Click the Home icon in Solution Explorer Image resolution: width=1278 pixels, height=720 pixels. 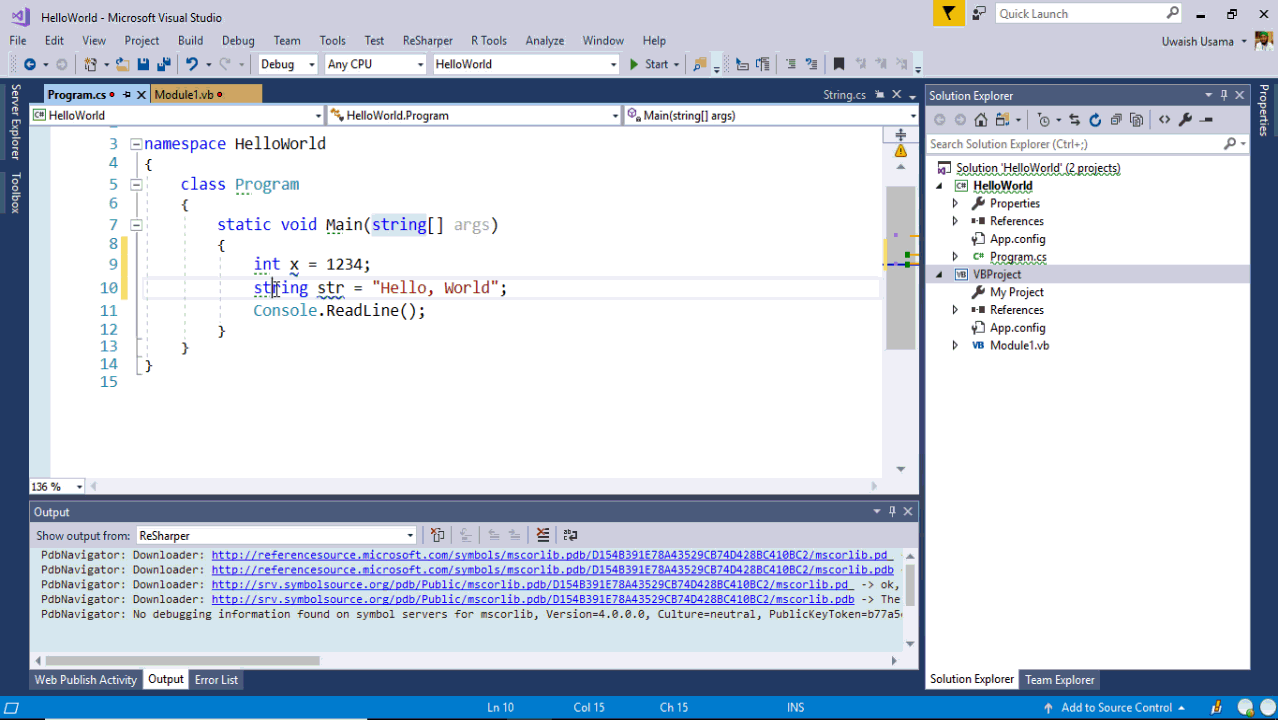[981, 119]
